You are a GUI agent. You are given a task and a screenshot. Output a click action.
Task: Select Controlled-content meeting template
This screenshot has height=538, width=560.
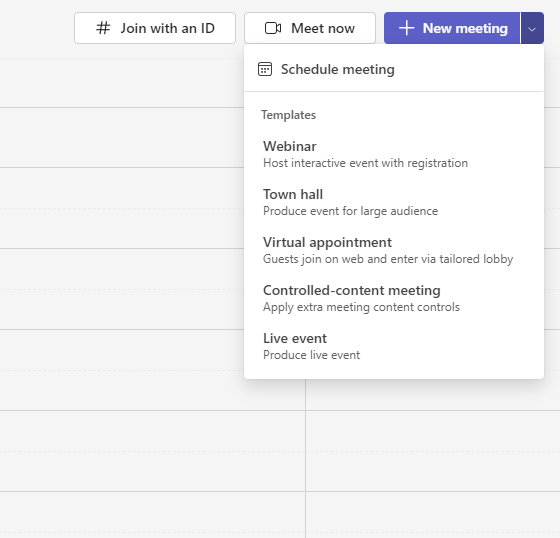(x=394, y=298)
